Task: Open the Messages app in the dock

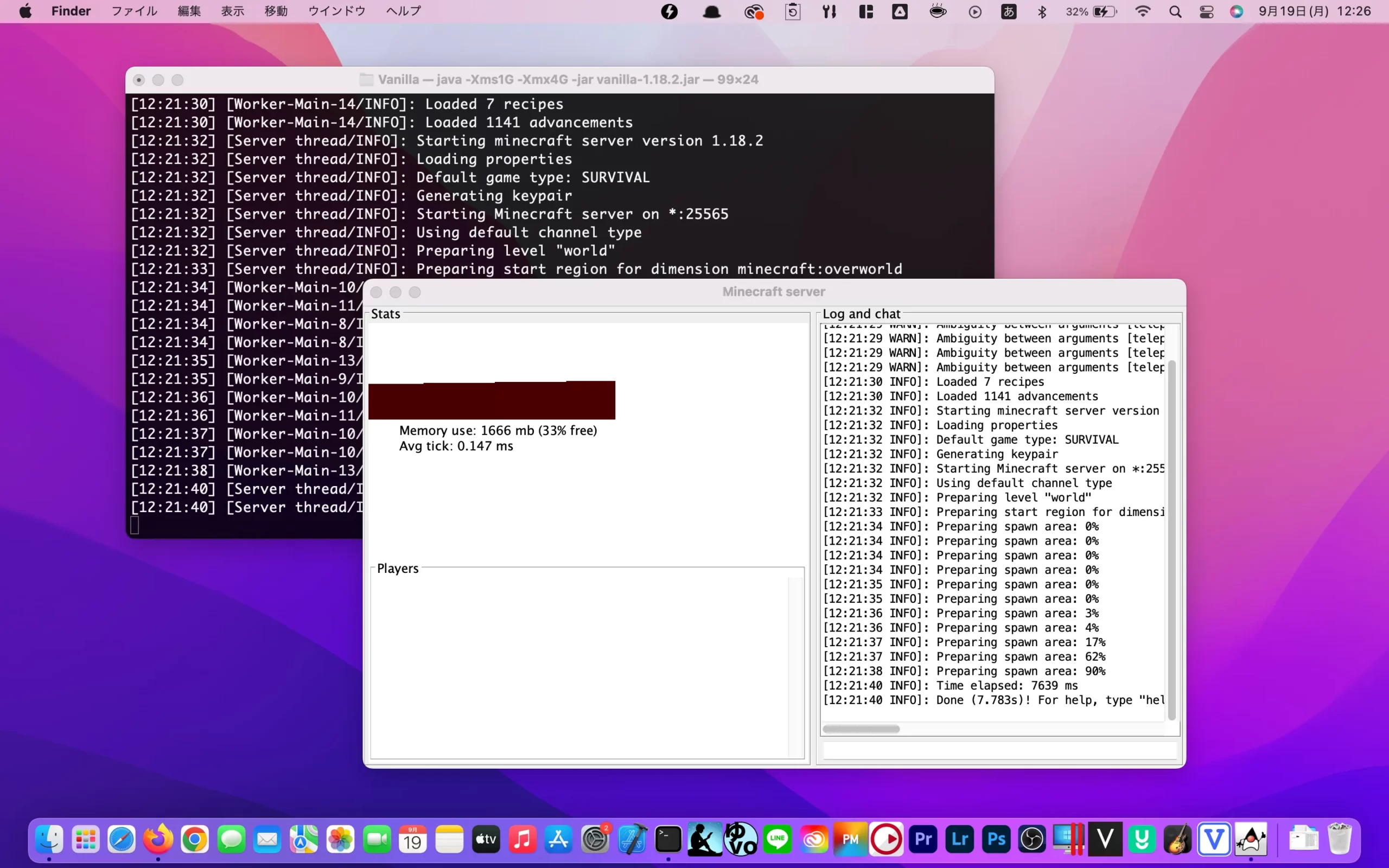Action: [231, 840]
